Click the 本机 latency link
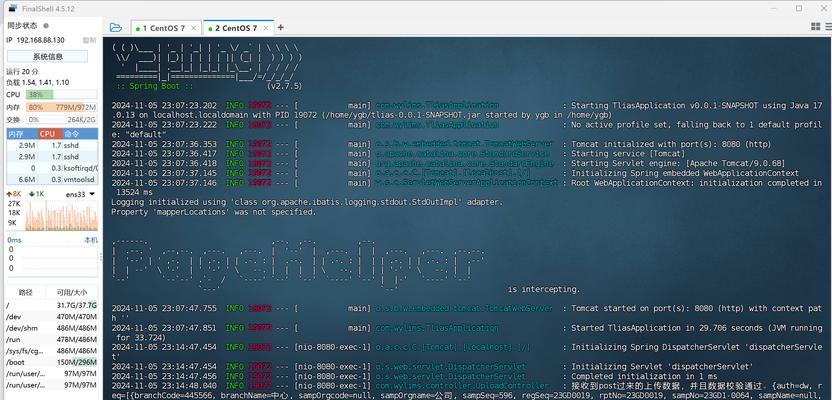Screen dimensions: 832x400 (x=91, y=240)
